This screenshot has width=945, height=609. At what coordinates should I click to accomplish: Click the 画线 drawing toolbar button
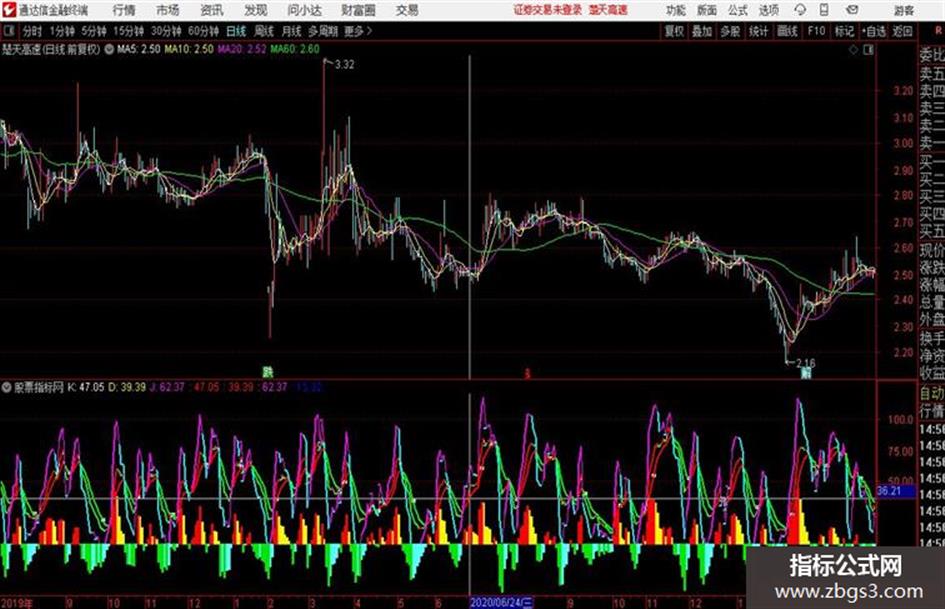787,31
